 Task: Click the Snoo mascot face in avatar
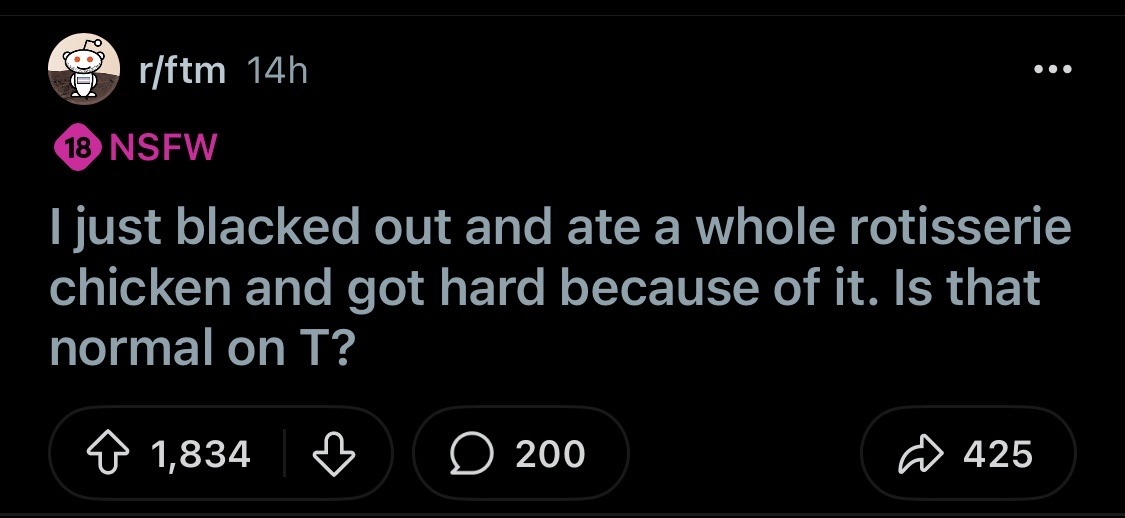click(85, 62)
